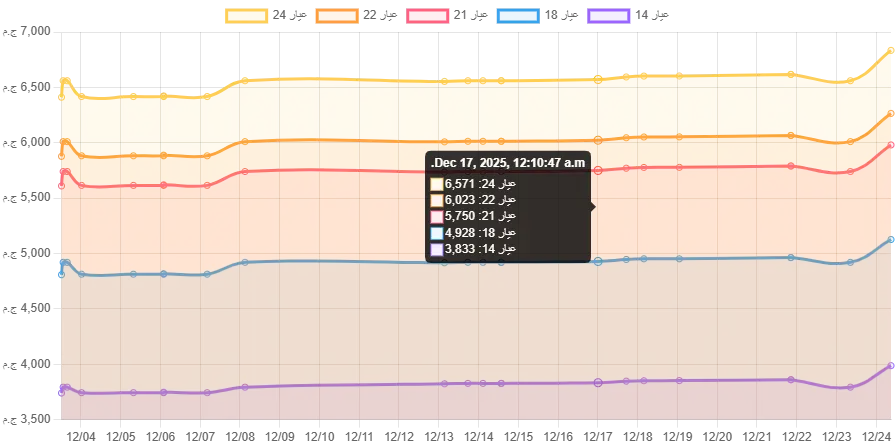
Task: Select the 5,750 value row in tooltip
Action: (474, 216)
